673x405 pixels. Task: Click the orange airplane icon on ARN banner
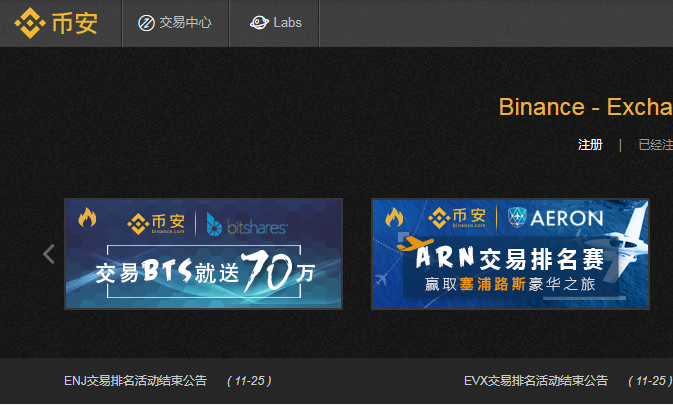(415, 243)
